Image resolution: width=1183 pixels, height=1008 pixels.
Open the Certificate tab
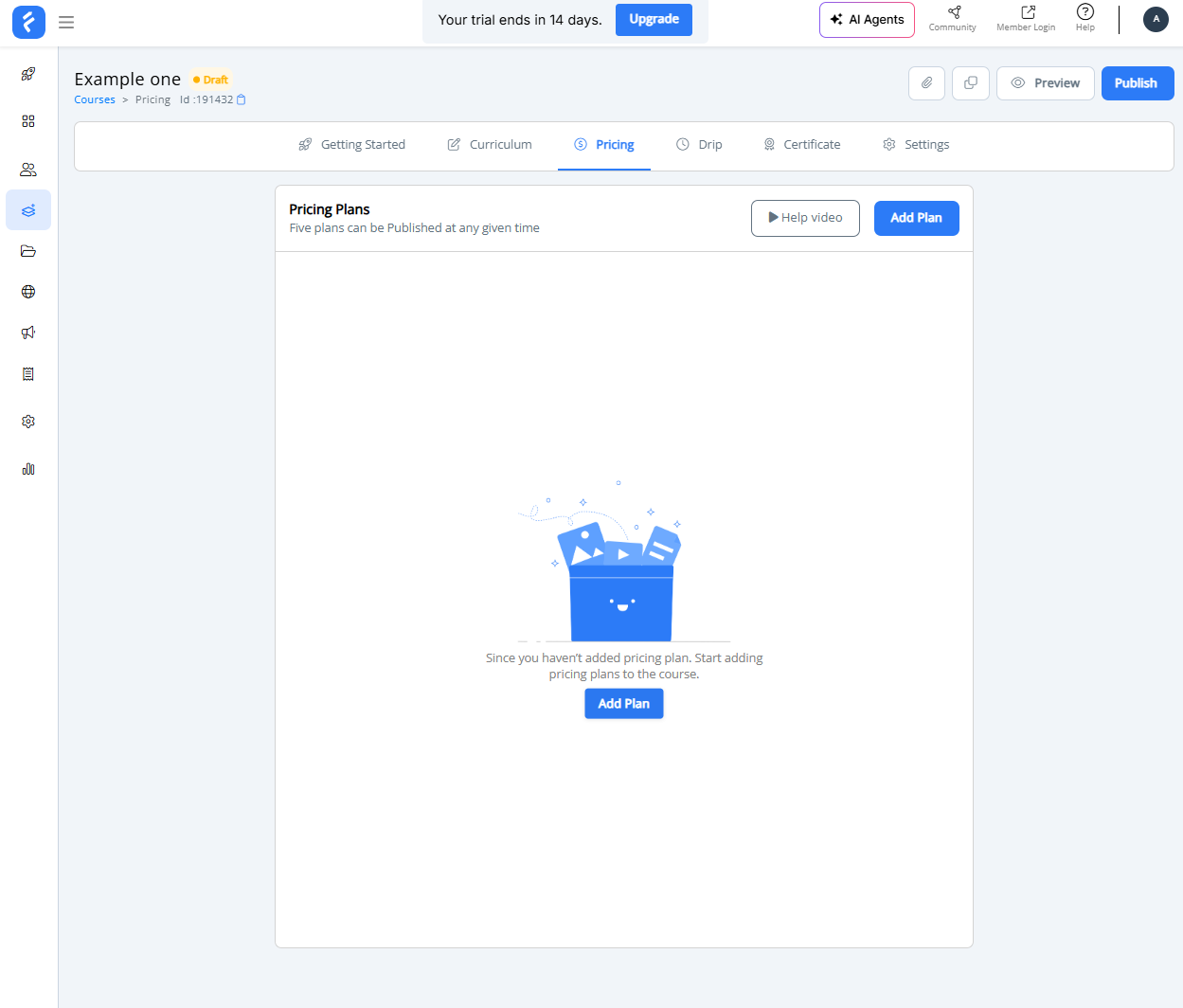tap(801, 145)
